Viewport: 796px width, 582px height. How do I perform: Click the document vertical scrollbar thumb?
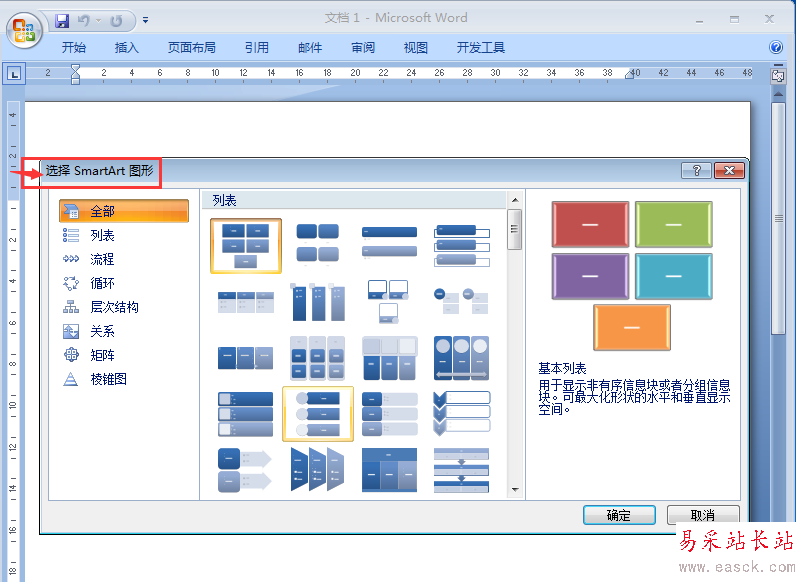[x=778, y=218]
